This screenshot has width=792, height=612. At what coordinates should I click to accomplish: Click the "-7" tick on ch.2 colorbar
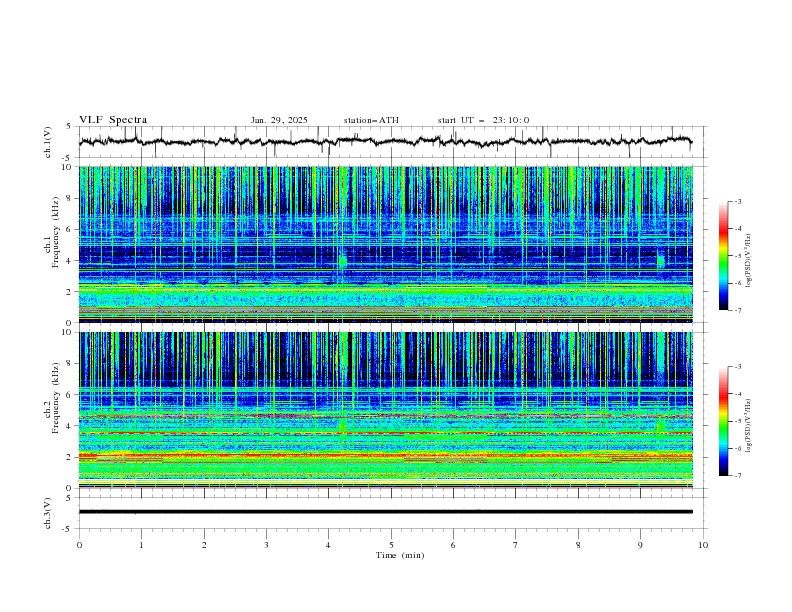tap(738, 475)
